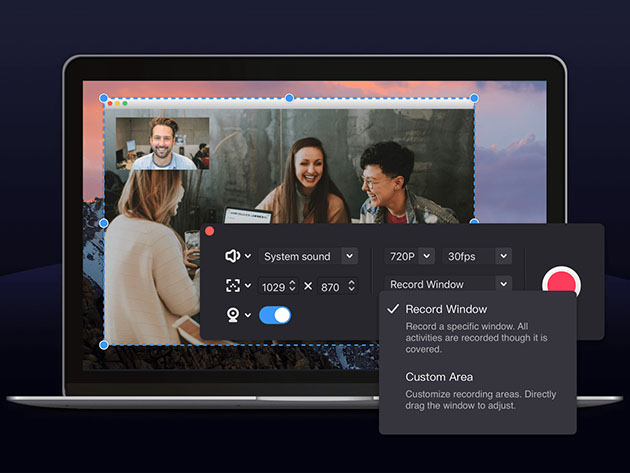Screen dimensions: 630x473
Task: Click the top-center selection handle
Action: click(289, 98)
